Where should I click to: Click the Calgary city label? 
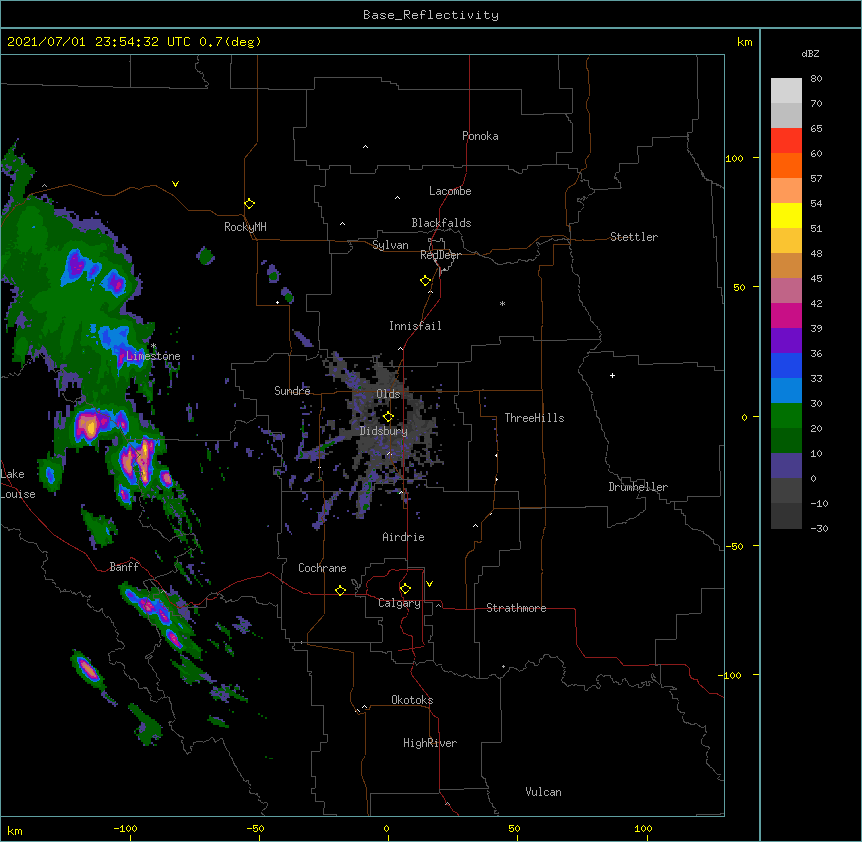click(x=399, y=603)
